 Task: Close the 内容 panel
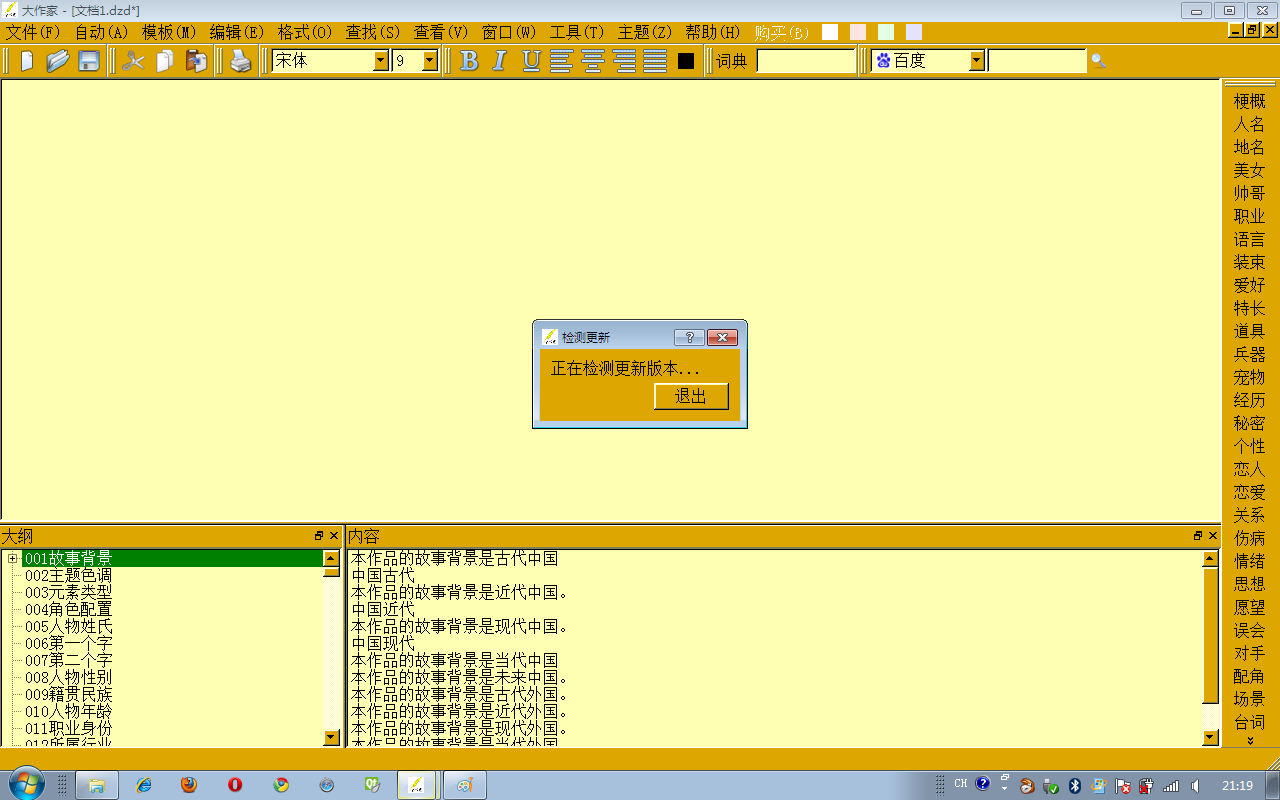click(x=1213, y=536)
